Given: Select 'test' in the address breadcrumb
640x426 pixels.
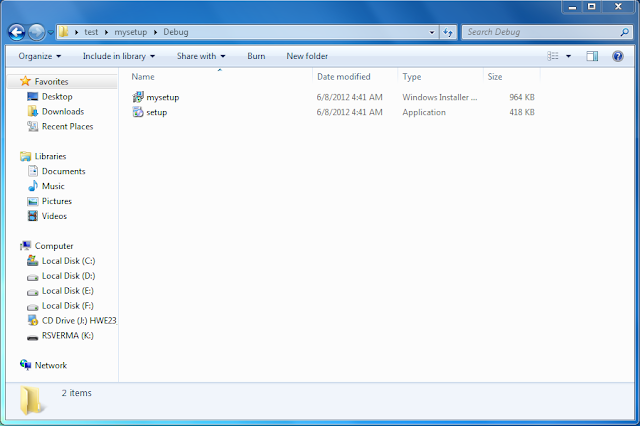Looking at the screenshot, I should coord(91,32).
